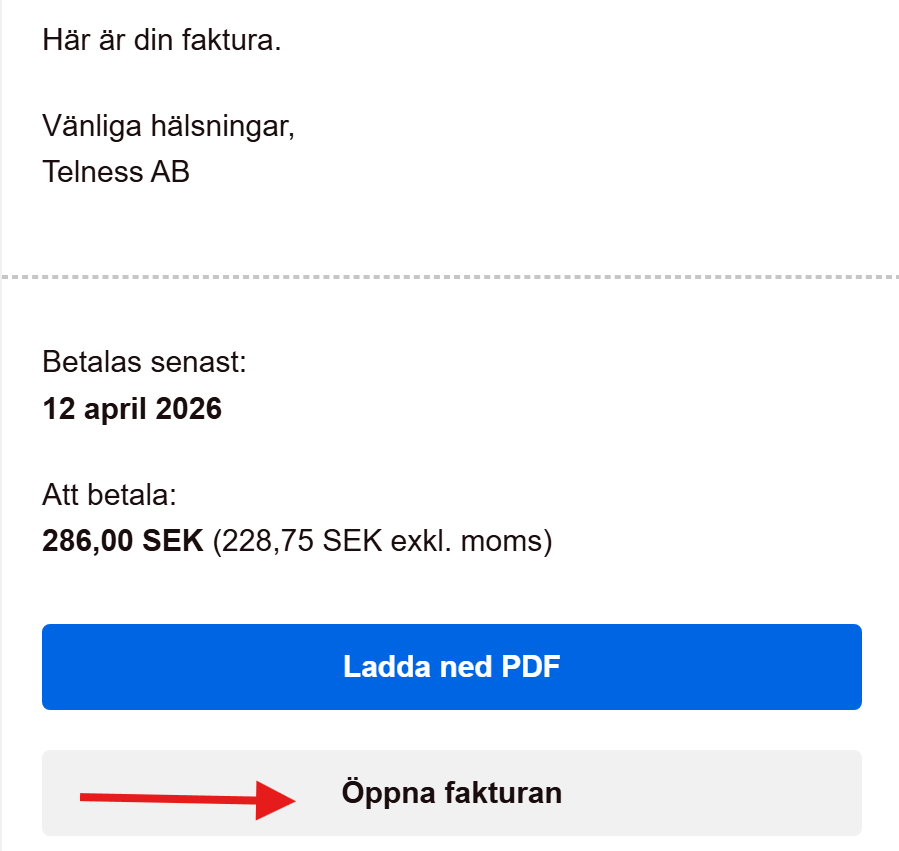Click the button the red arrow points to
This screenshot has height=851, width=899.
click(x=450, y=792)
